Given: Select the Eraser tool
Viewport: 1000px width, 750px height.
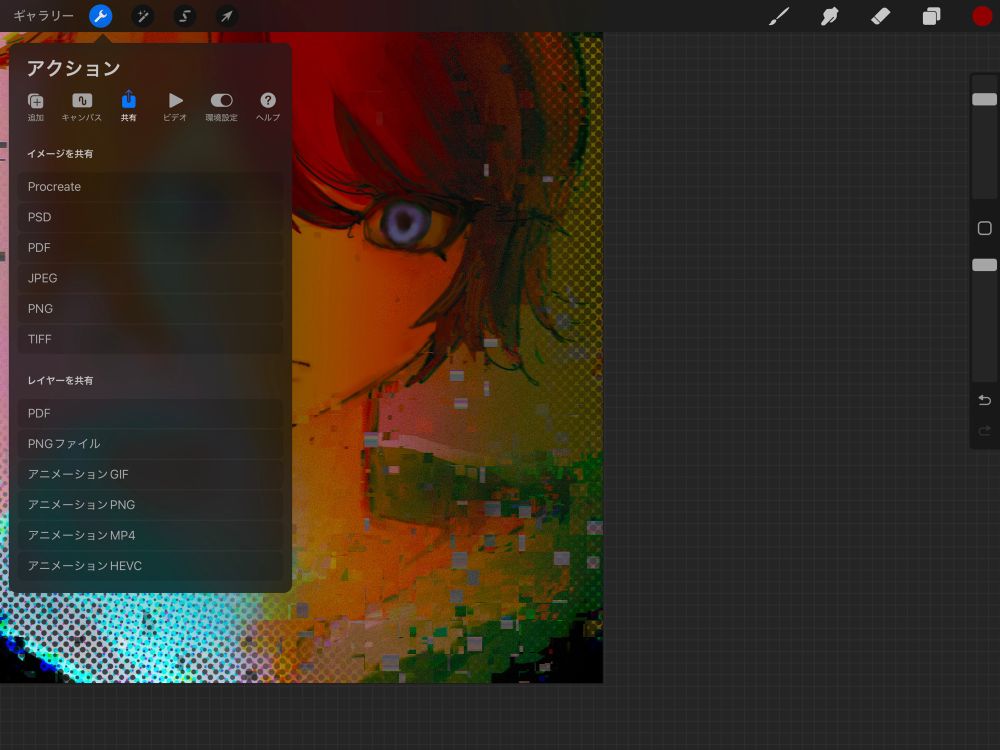Looking at the screenshot, I should pos(880,16).
